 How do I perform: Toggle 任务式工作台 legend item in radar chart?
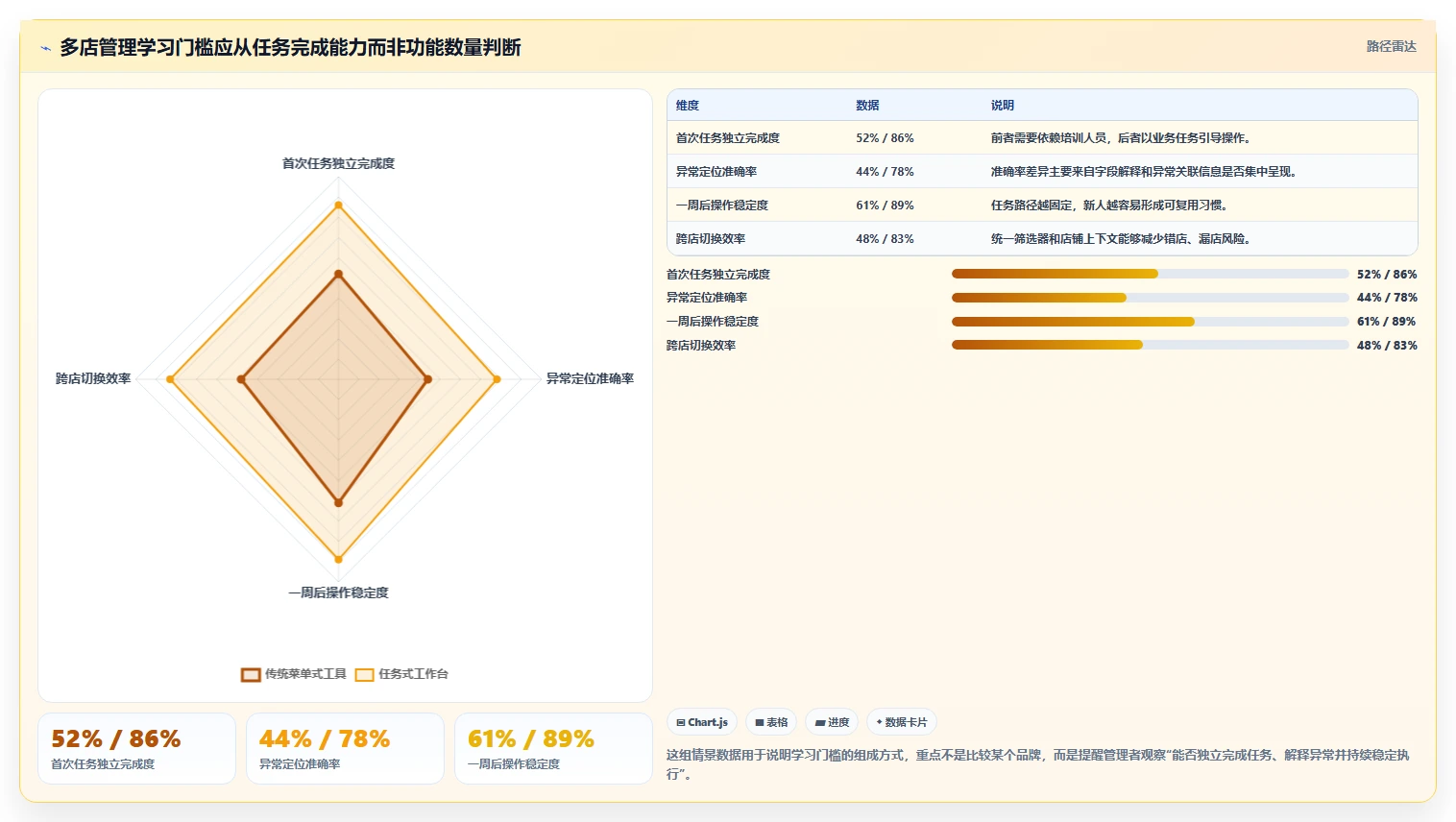point(401,674)
